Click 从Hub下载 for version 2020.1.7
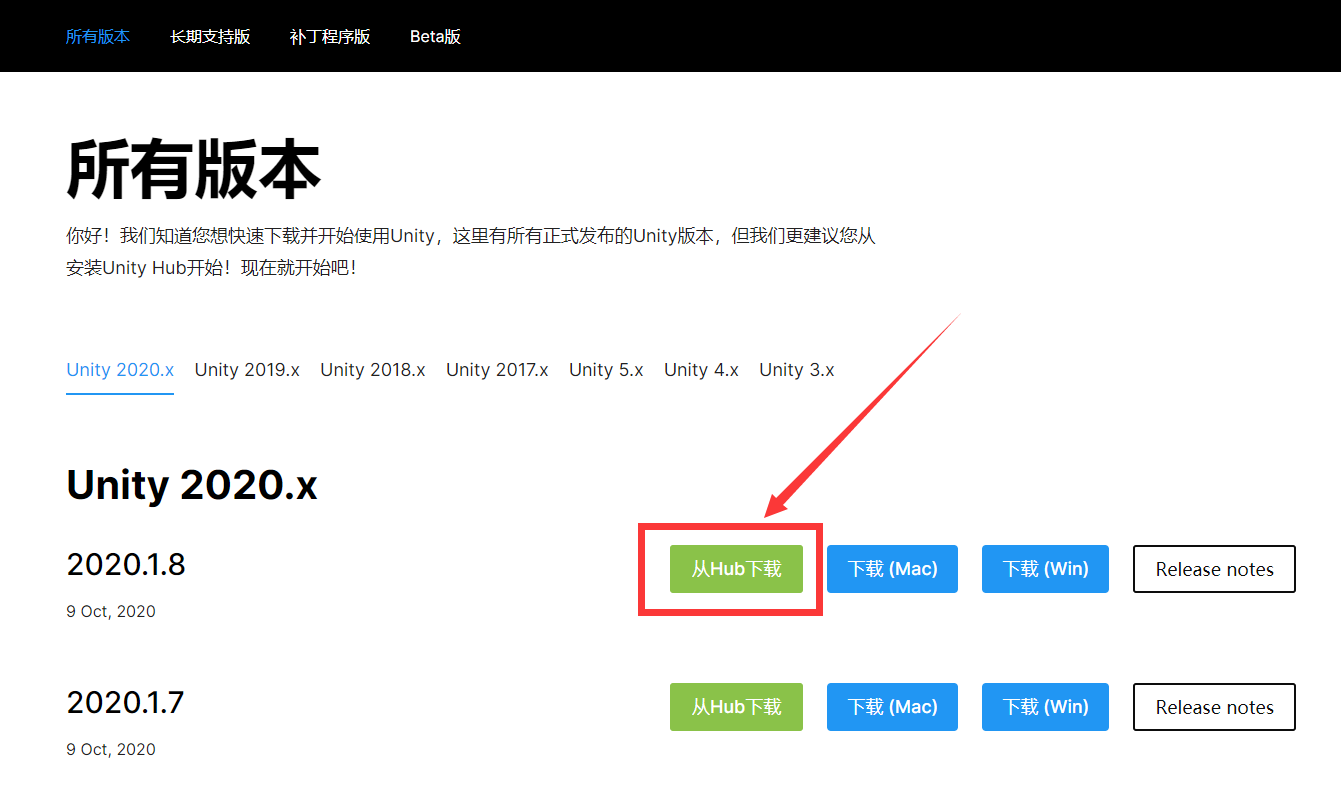Screen dimensions: 1341x786 pyautogui.click(x=736, y=707)
